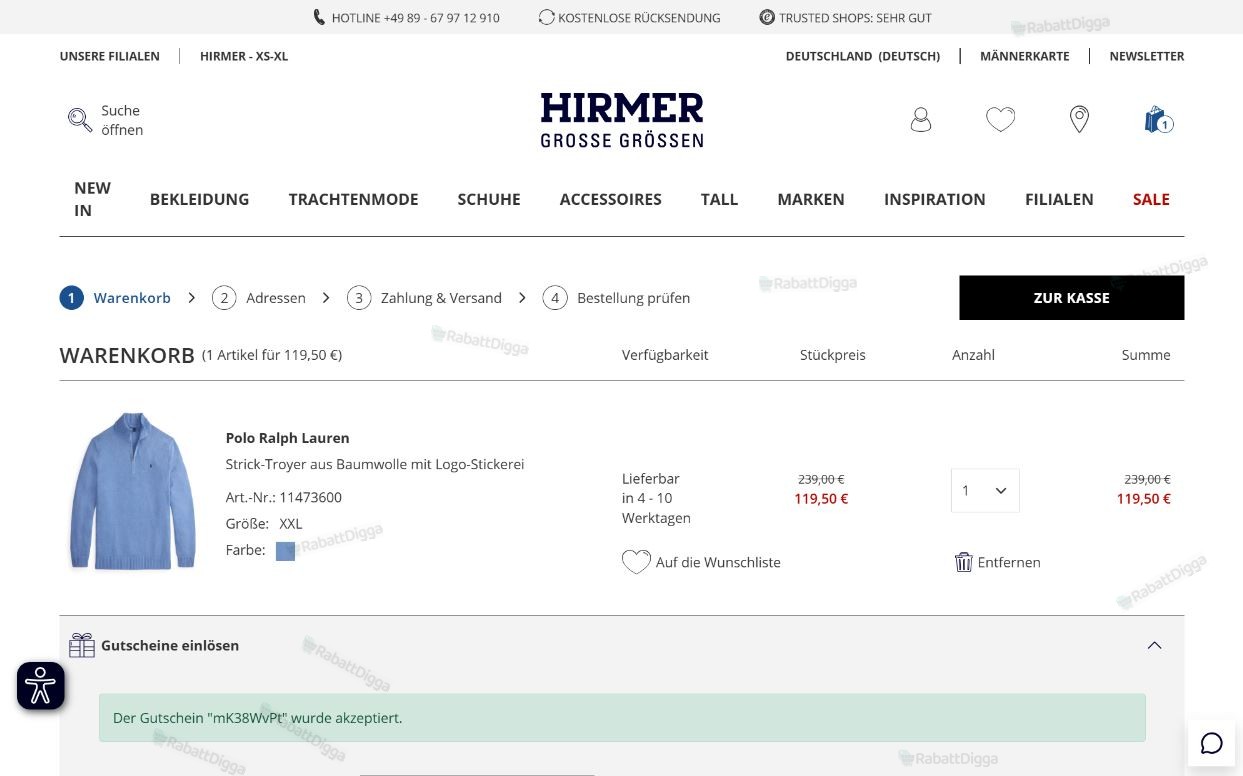The image size is (1243, 776).
Task: Open the ACCESSOIRES menu
Action: pyautogui.click(x=610, y=199)
